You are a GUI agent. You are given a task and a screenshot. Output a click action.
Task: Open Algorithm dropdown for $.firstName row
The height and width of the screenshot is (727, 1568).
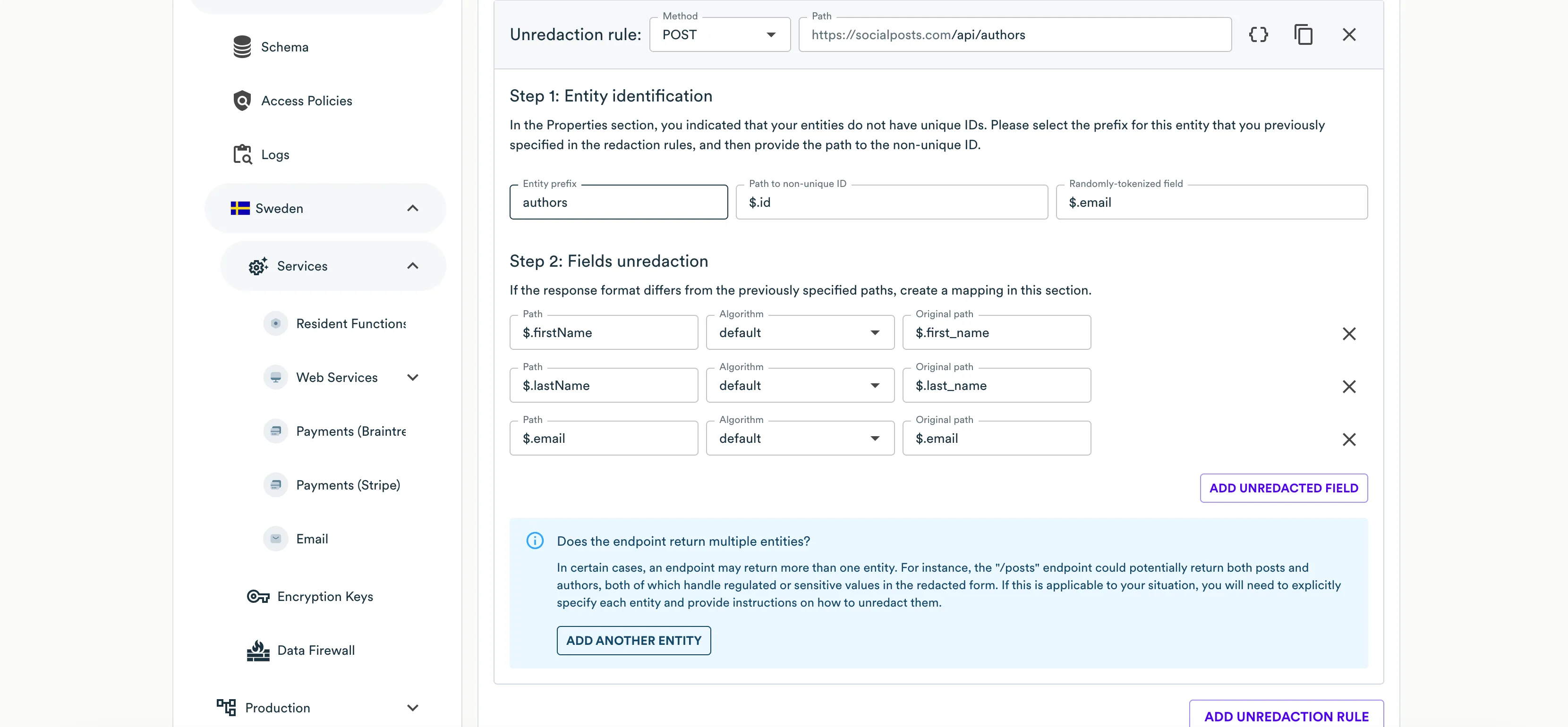click(x=800, y=333)
